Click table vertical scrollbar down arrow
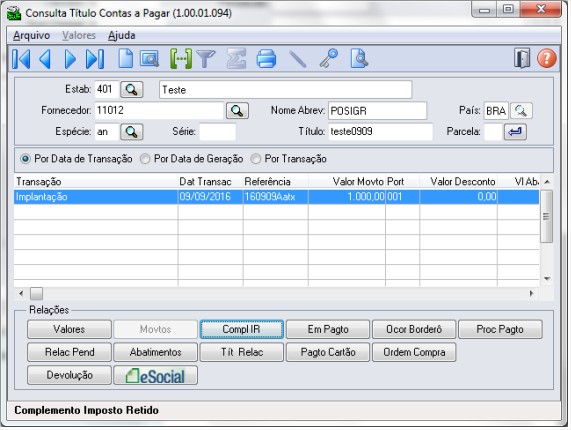Image resolution: width=571 pixels, height=430 pixels. pos(547,279)
